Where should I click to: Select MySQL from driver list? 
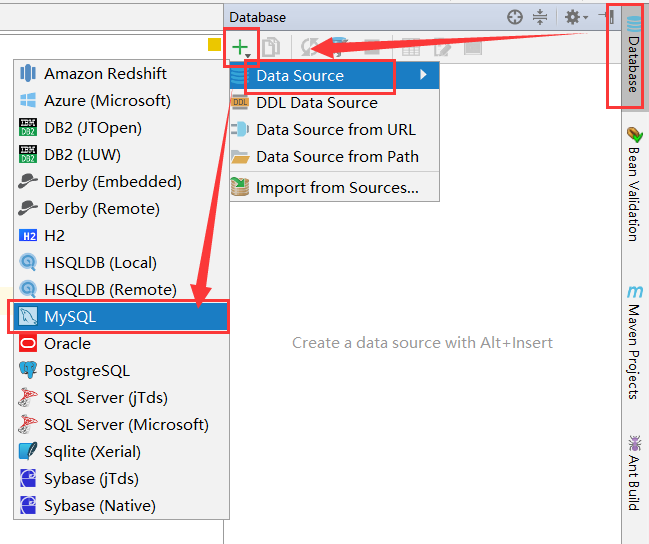121,317
